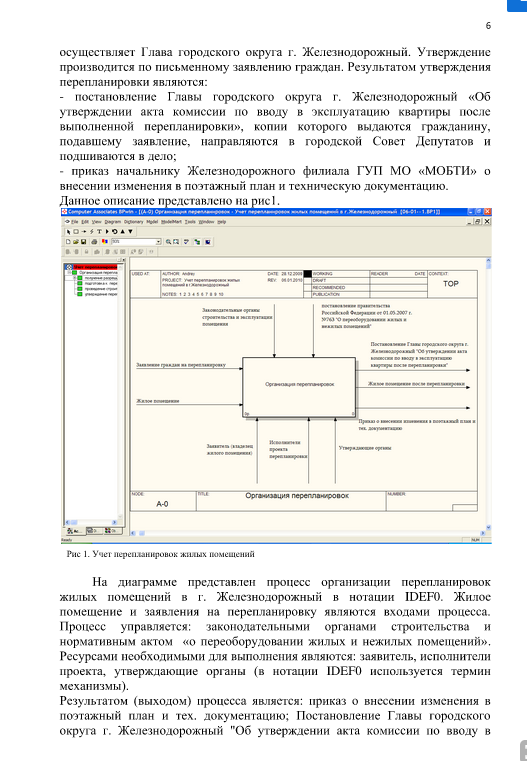Click the circular-arrow sibling diagram icon
The width and height of the screenshot is (527, 761).
(115, 232)
